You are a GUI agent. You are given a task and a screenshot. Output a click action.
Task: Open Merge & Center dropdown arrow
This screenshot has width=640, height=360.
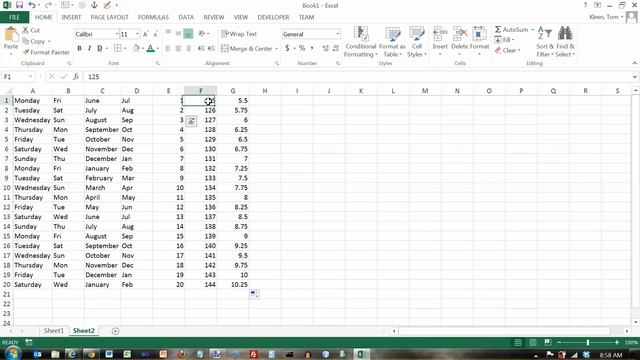click(x=276, y=49)
